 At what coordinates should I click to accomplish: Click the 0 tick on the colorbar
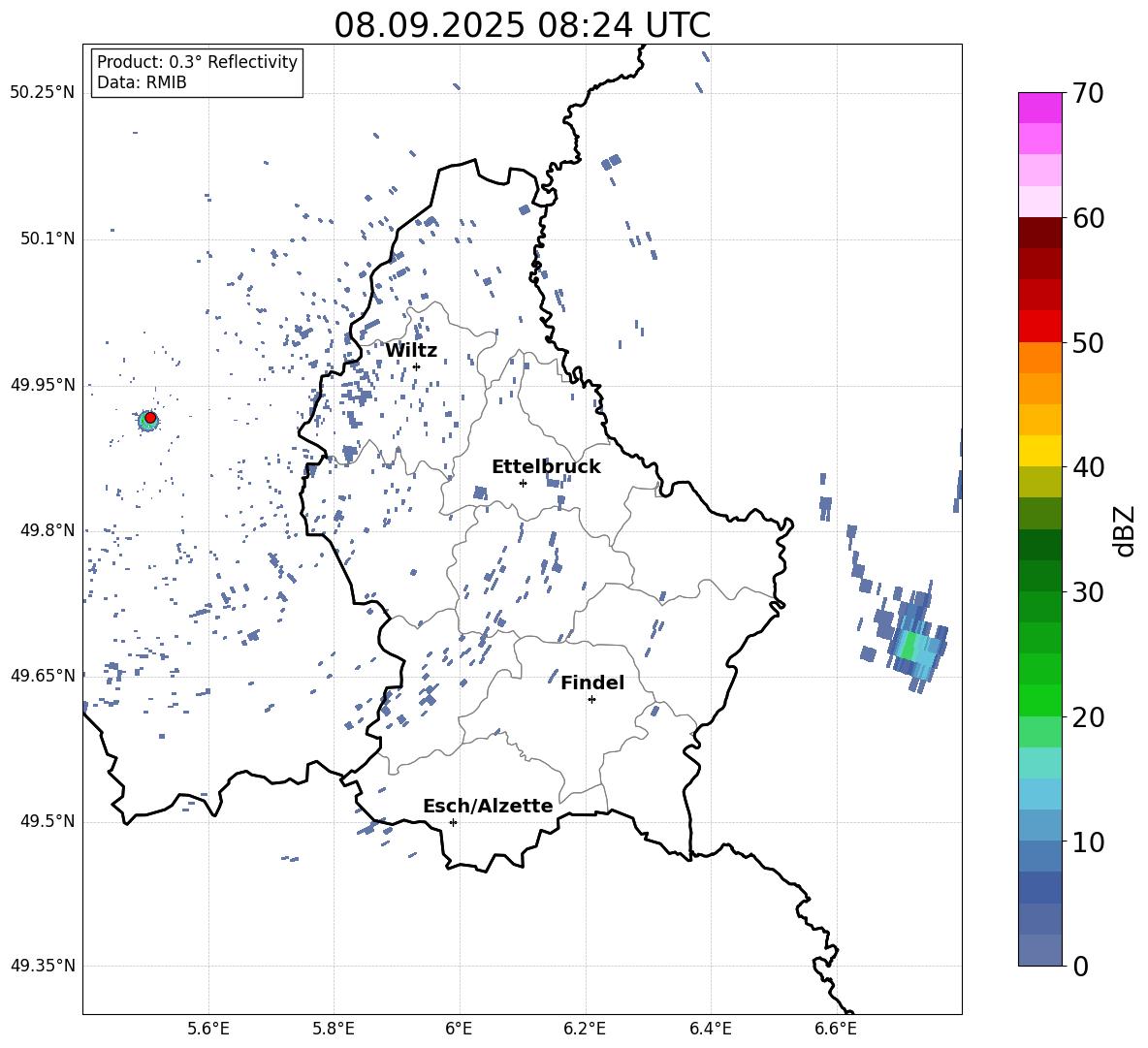tap(1081, 966)
